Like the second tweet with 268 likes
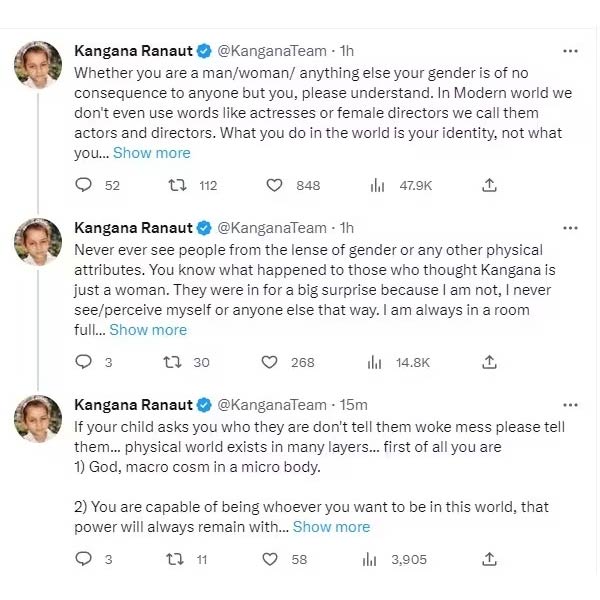This screenshot has width=600, height=600. click(x=274, y=362)
